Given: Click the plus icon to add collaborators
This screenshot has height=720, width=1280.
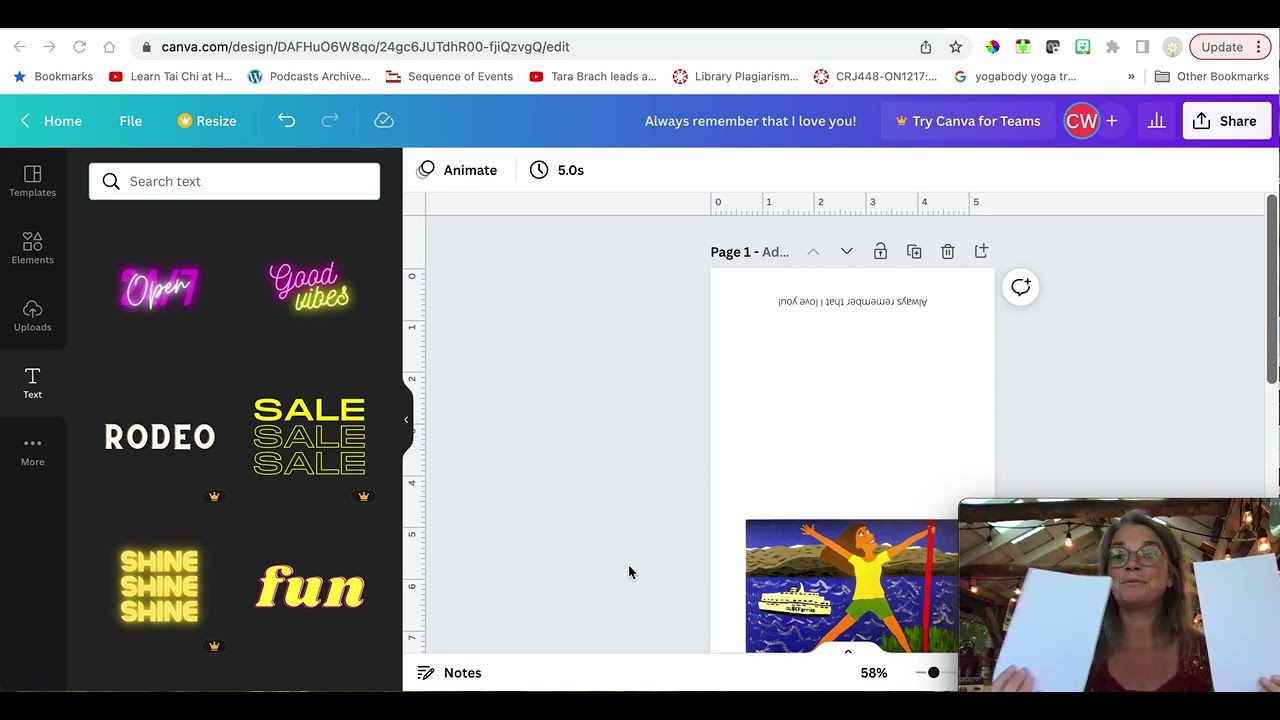Looking at the screenshot, I should click(x=1112, y=121).
